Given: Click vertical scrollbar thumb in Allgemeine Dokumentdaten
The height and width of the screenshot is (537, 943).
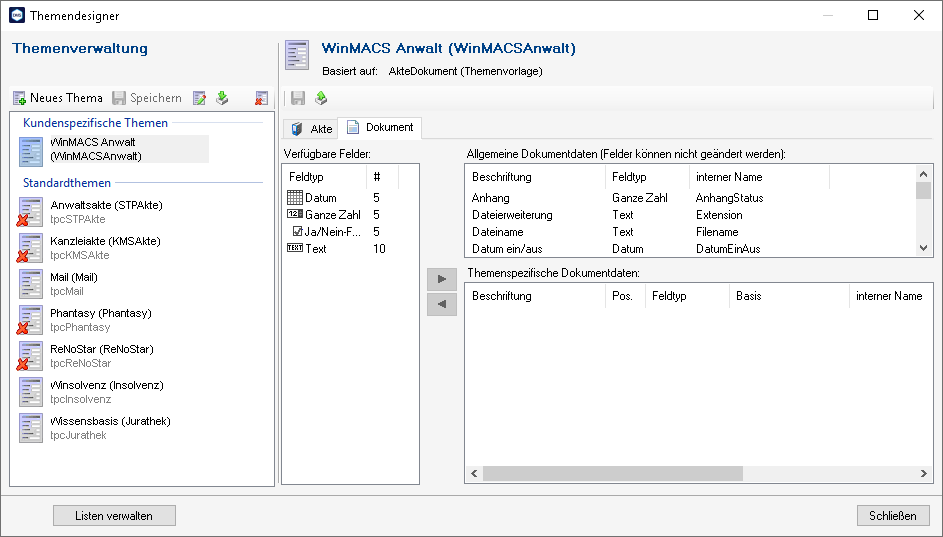Looking at the screenshot, I should click(x=924, y=190).
